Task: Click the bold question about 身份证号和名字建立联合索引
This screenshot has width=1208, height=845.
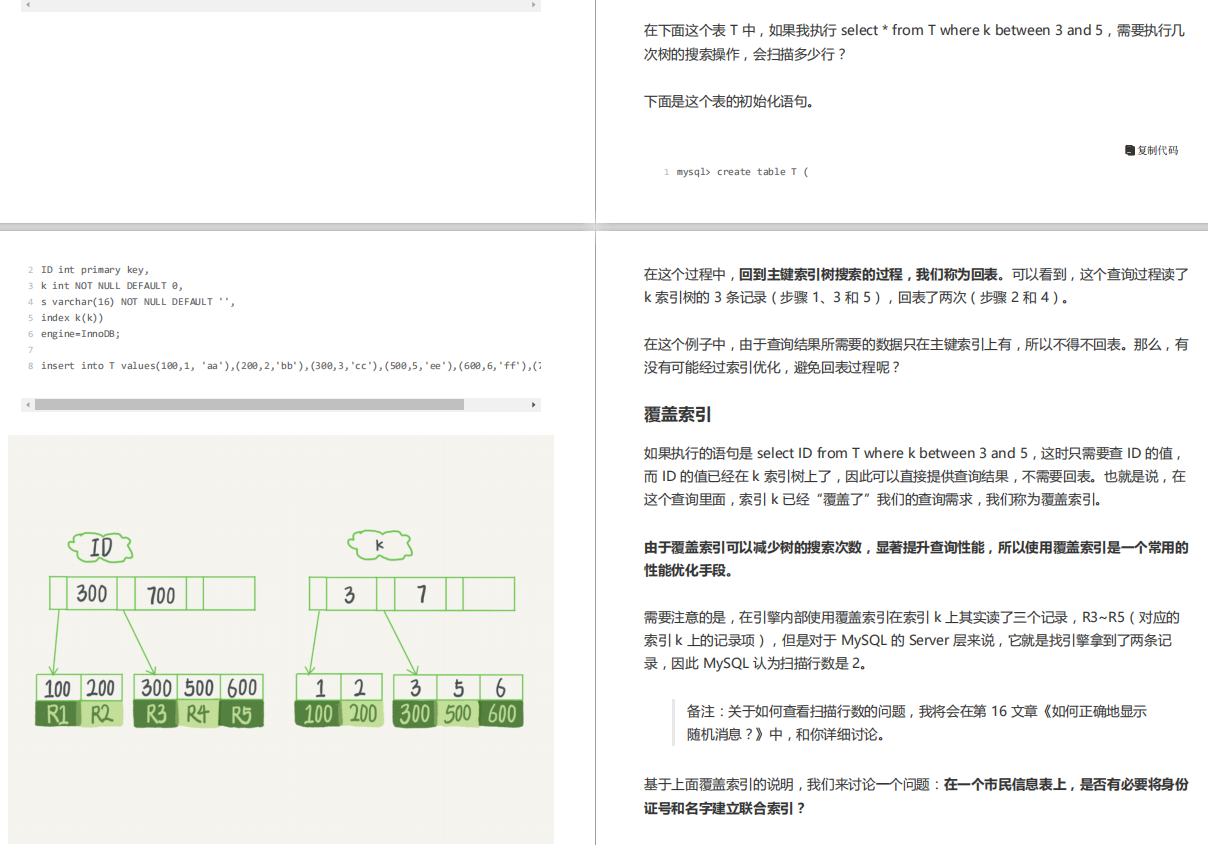Action: (x=916, y=796)
